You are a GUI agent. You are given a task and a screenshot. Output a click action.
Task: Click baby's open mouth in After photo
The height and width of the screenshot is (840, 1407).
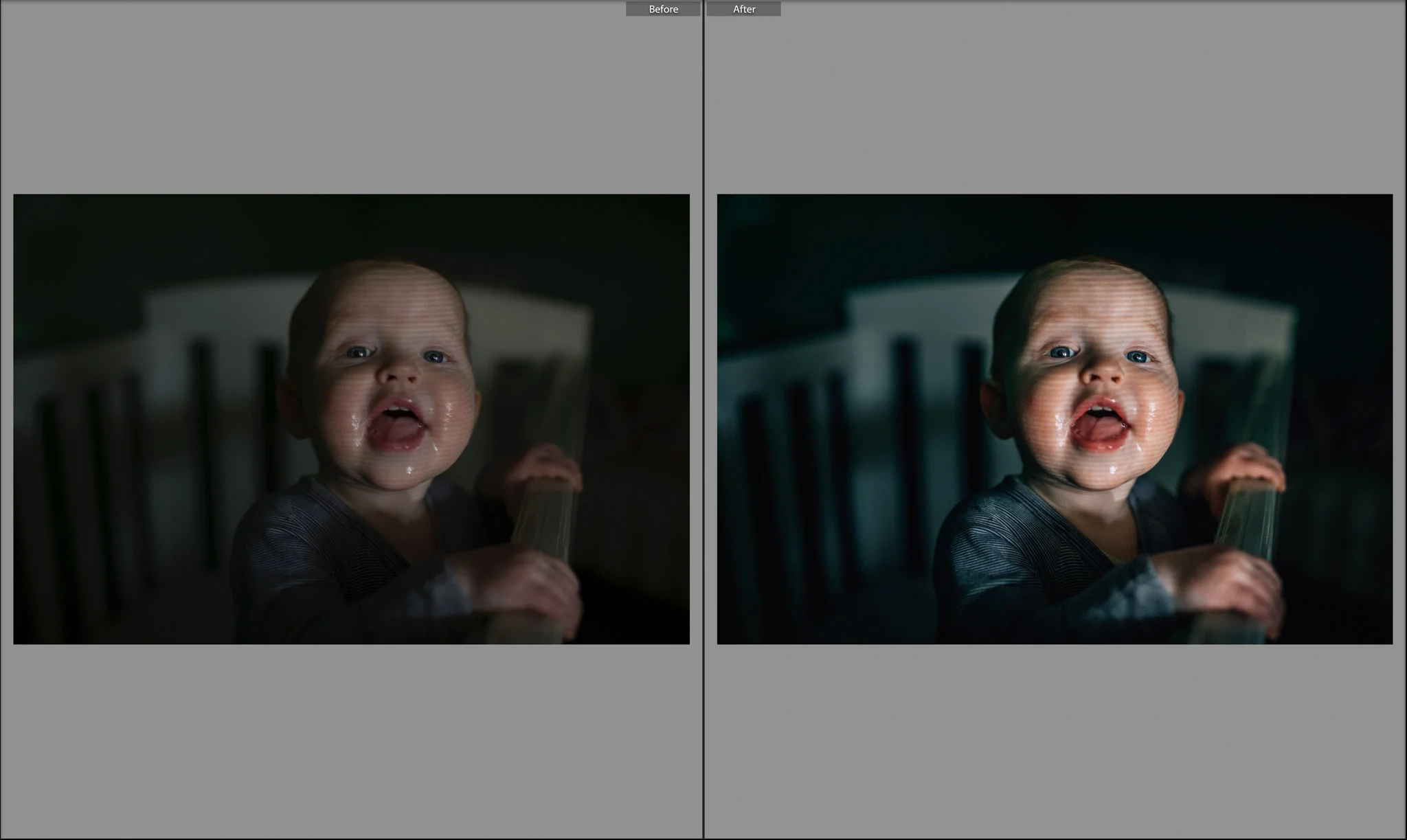1101,424
